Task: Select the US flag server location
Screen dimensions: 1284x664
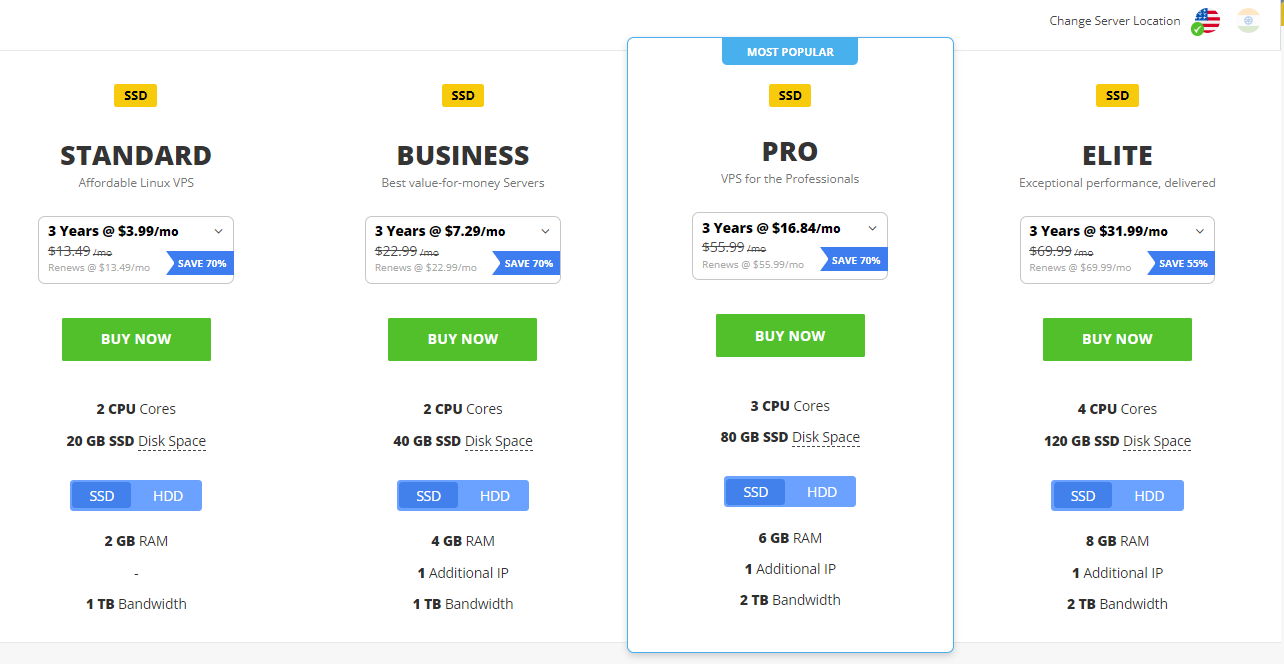Action: [1207, 20]
